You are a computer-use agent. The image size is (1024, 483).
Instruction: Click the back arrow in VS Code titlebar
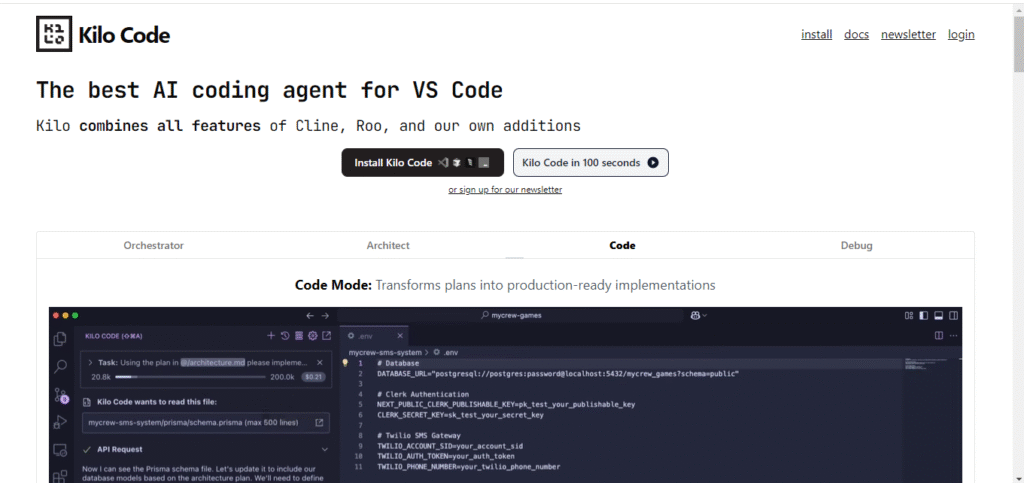pos(310,315)
